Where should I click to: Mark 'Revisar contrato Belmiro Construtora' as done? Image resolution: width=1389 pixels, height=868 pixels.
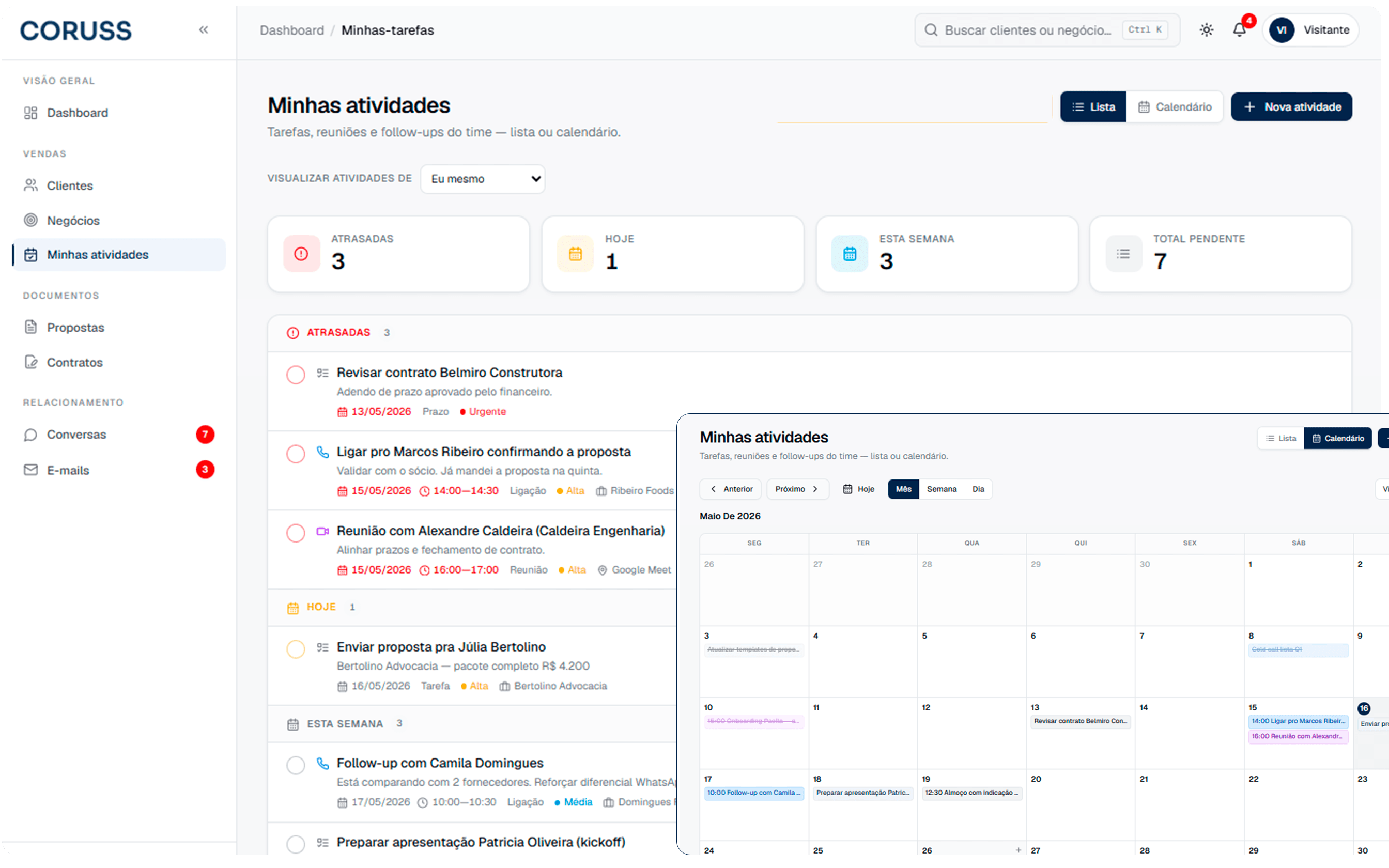(296, 375)
